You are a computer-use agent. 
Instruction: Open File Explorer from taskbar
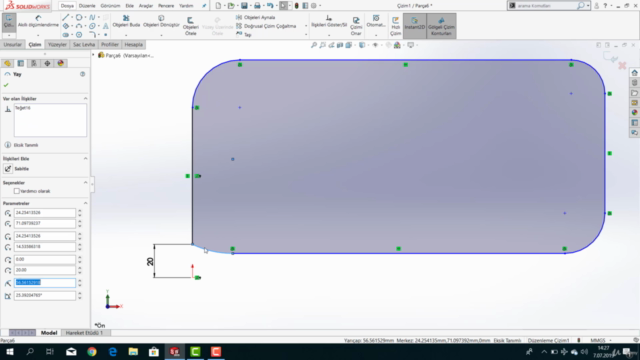[x=133, y=352]
